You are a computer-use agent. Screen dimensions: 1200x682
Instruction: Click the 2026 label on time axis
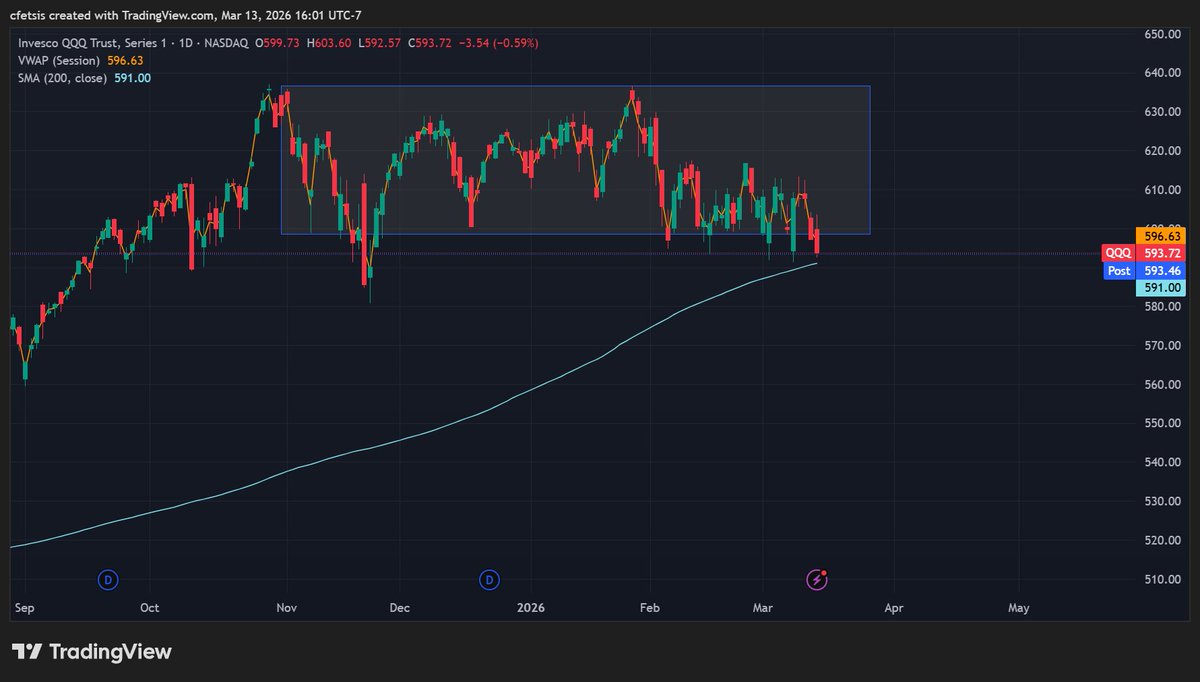(530, 608)
